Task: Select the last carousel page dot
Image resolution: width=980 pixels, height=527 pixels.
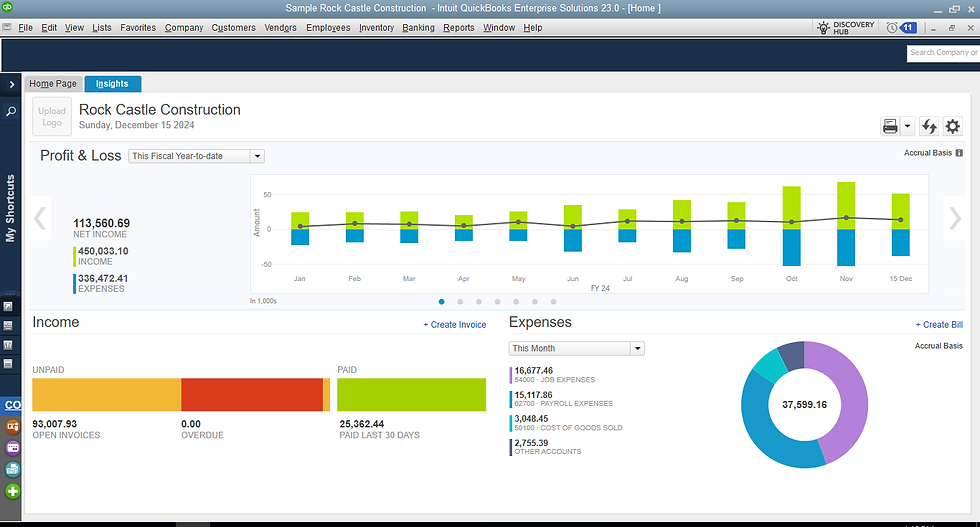Action: point(554,302)
